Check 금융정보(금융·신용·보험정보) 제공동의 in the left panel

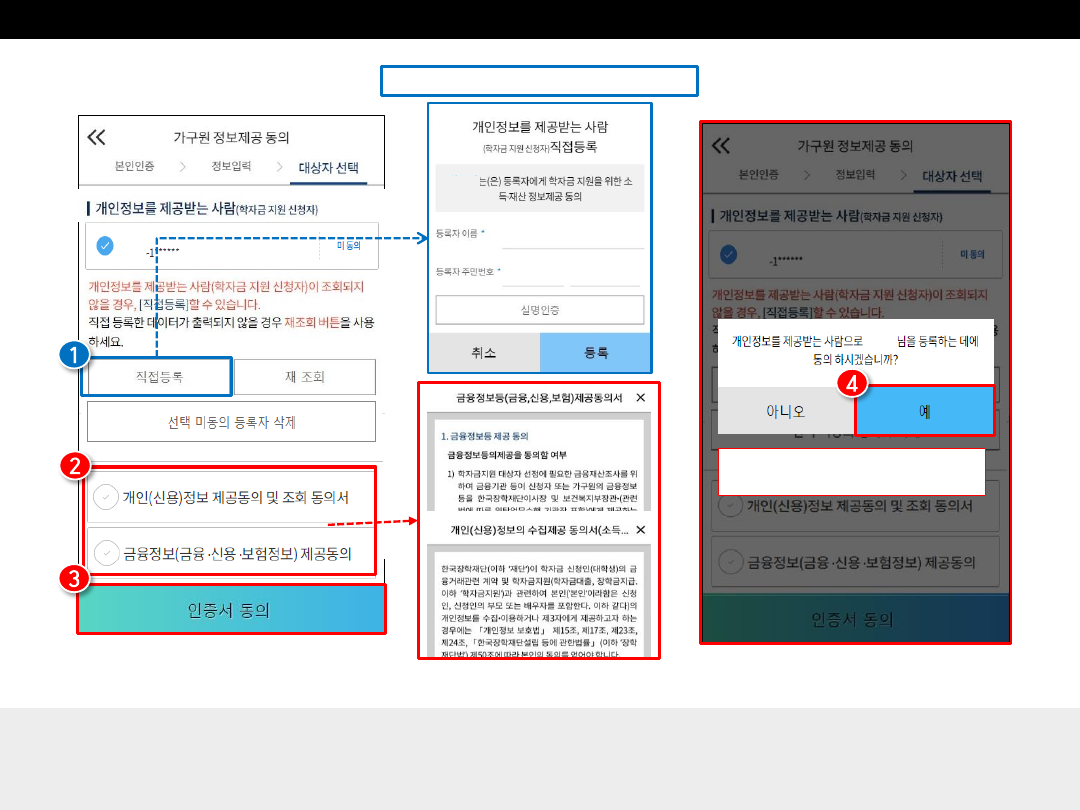coord(104,552)
